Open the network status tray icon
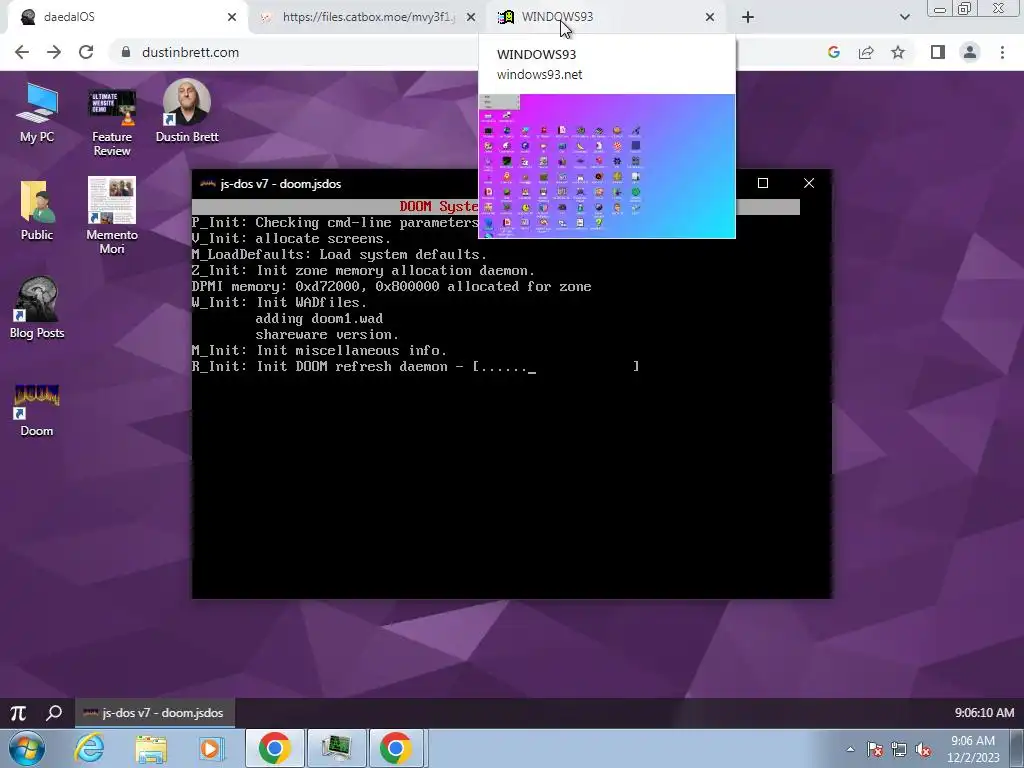This screenshot has width=1024, height=768. [x=899, y=749]
